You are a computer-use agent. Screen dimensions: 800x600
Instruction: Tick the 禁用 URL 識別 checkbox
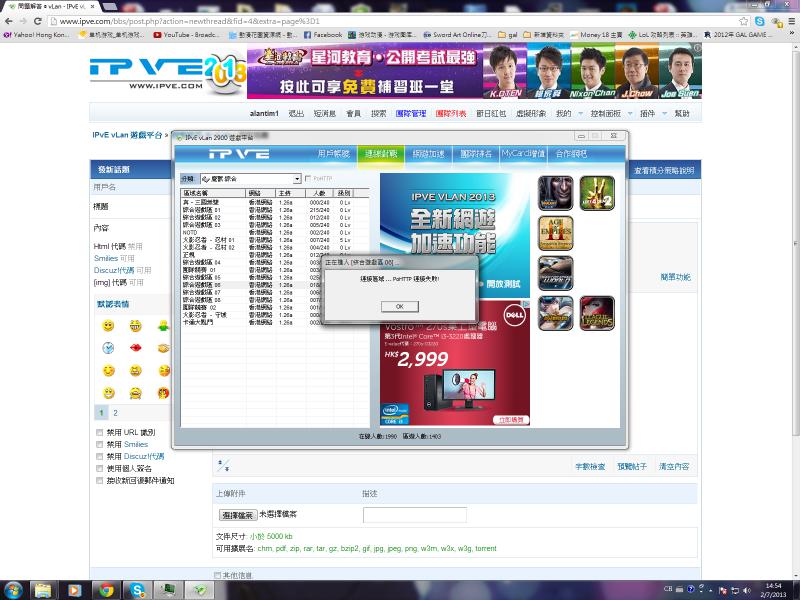(99, 432)
